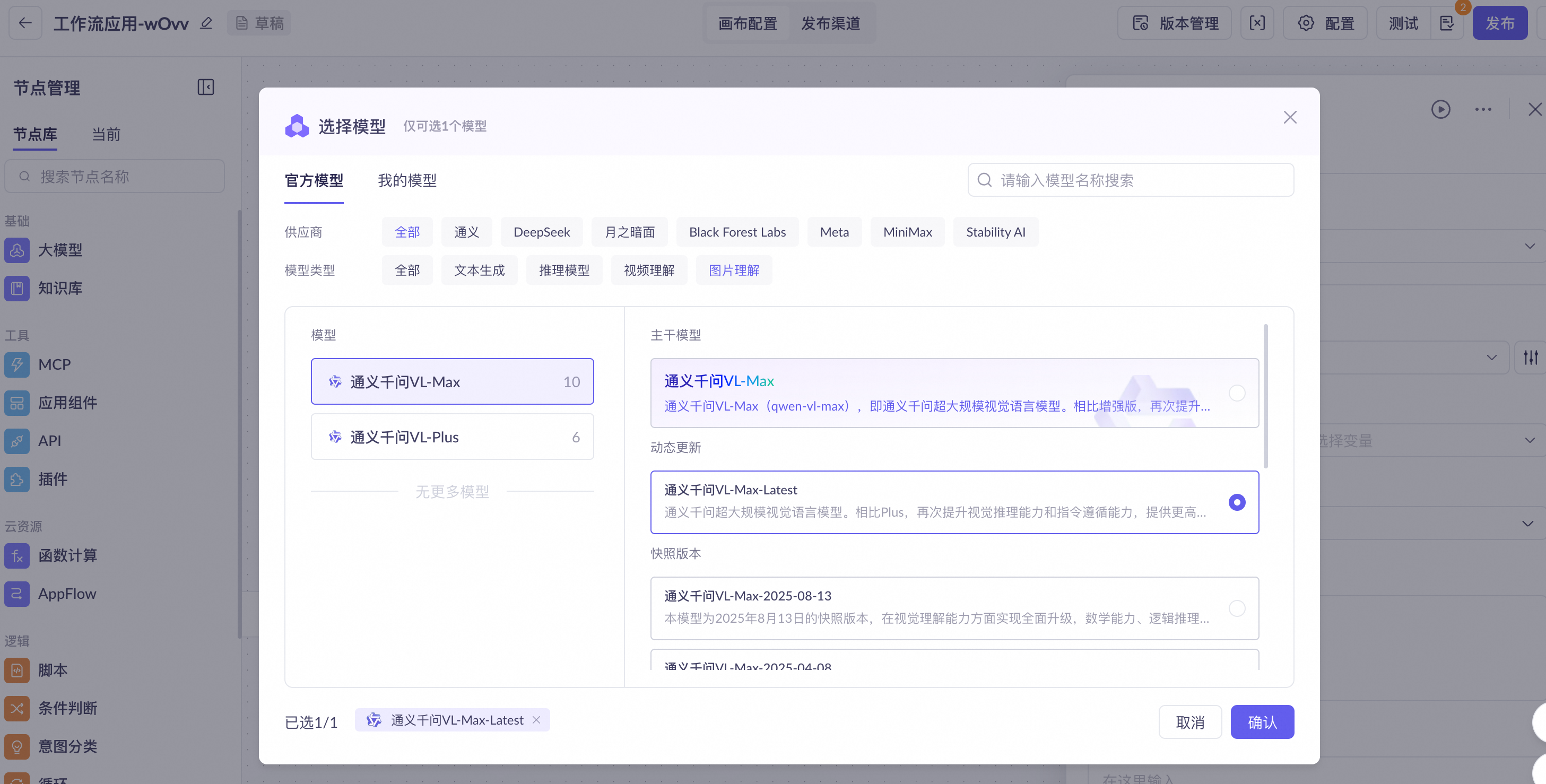
Task: Open 版本管理
Action: [1175, 23]
